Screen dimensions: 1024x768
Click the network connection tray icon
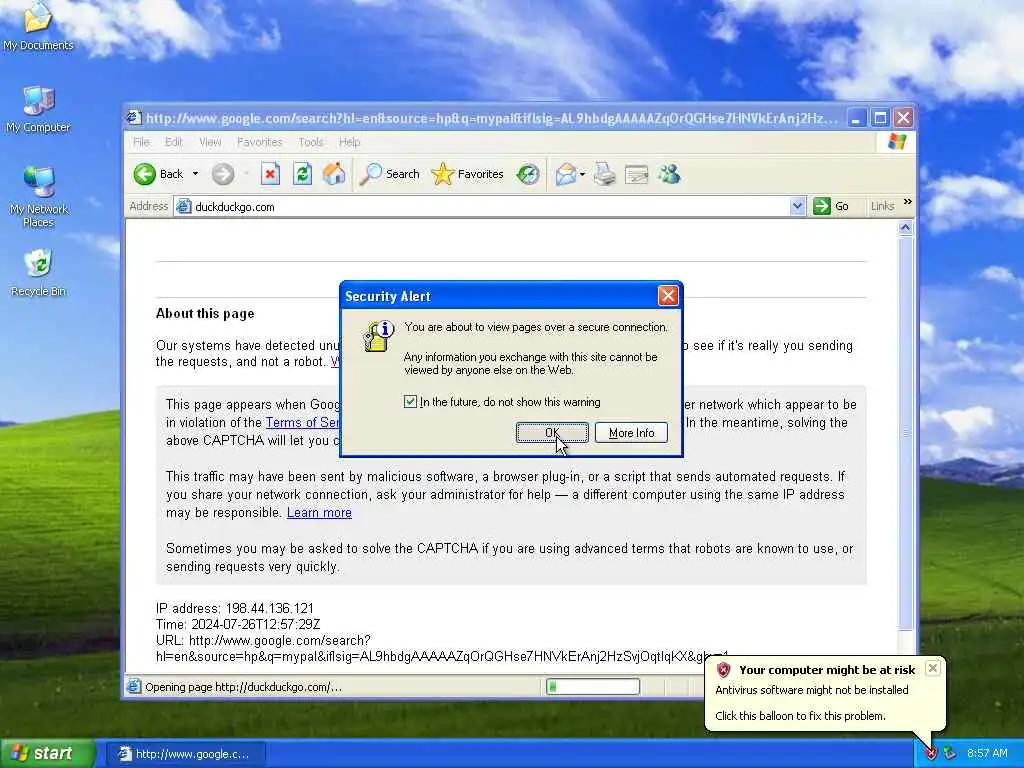pyautogui.click(x=950, y=754)
